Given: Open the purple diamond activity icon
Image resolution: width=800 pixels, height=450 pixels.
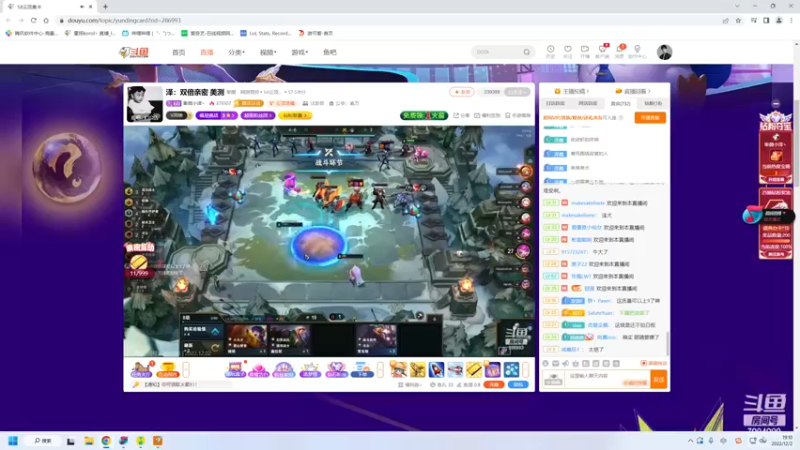Looking at the screenshot, I should [336, 369].
